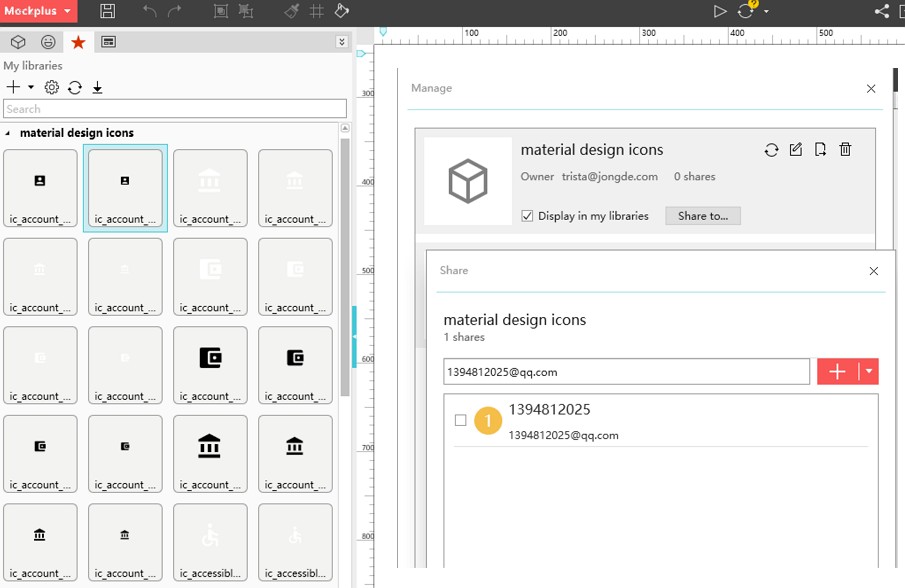The width and height of the screenshot is (905, 588).
Task: Select the highlighted second ic_account thumbnail
Action: [125, 188]
